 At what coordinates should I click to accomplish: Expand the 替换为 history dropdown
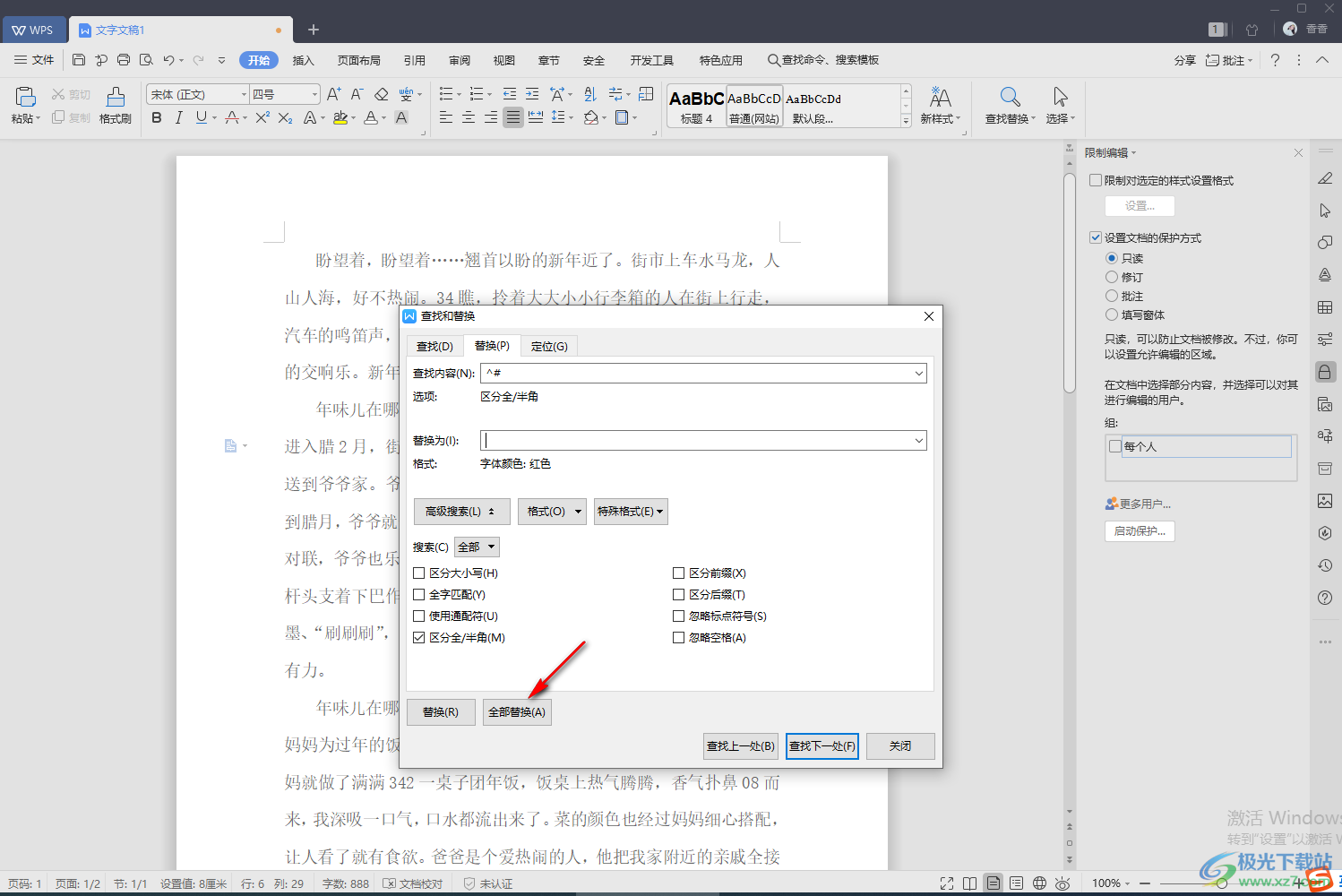click(x=918, y=440)
